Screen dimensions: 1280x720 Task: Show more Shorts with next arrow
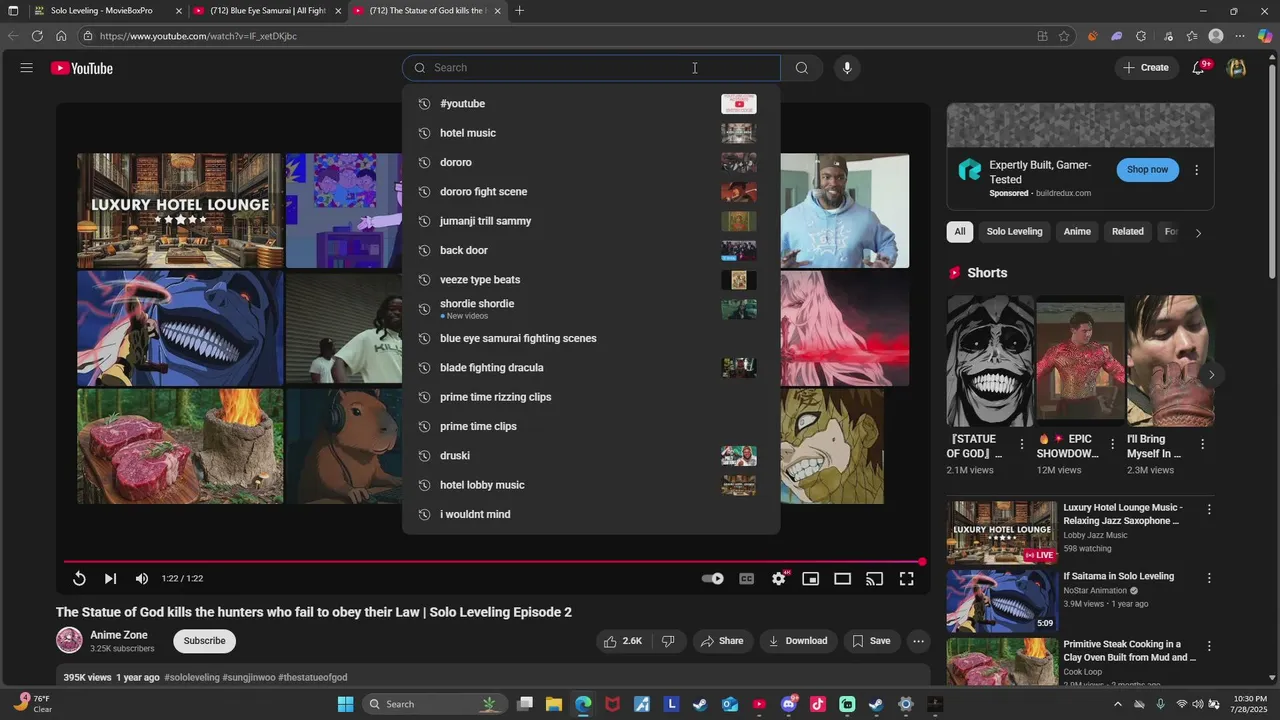(1211, 375)
